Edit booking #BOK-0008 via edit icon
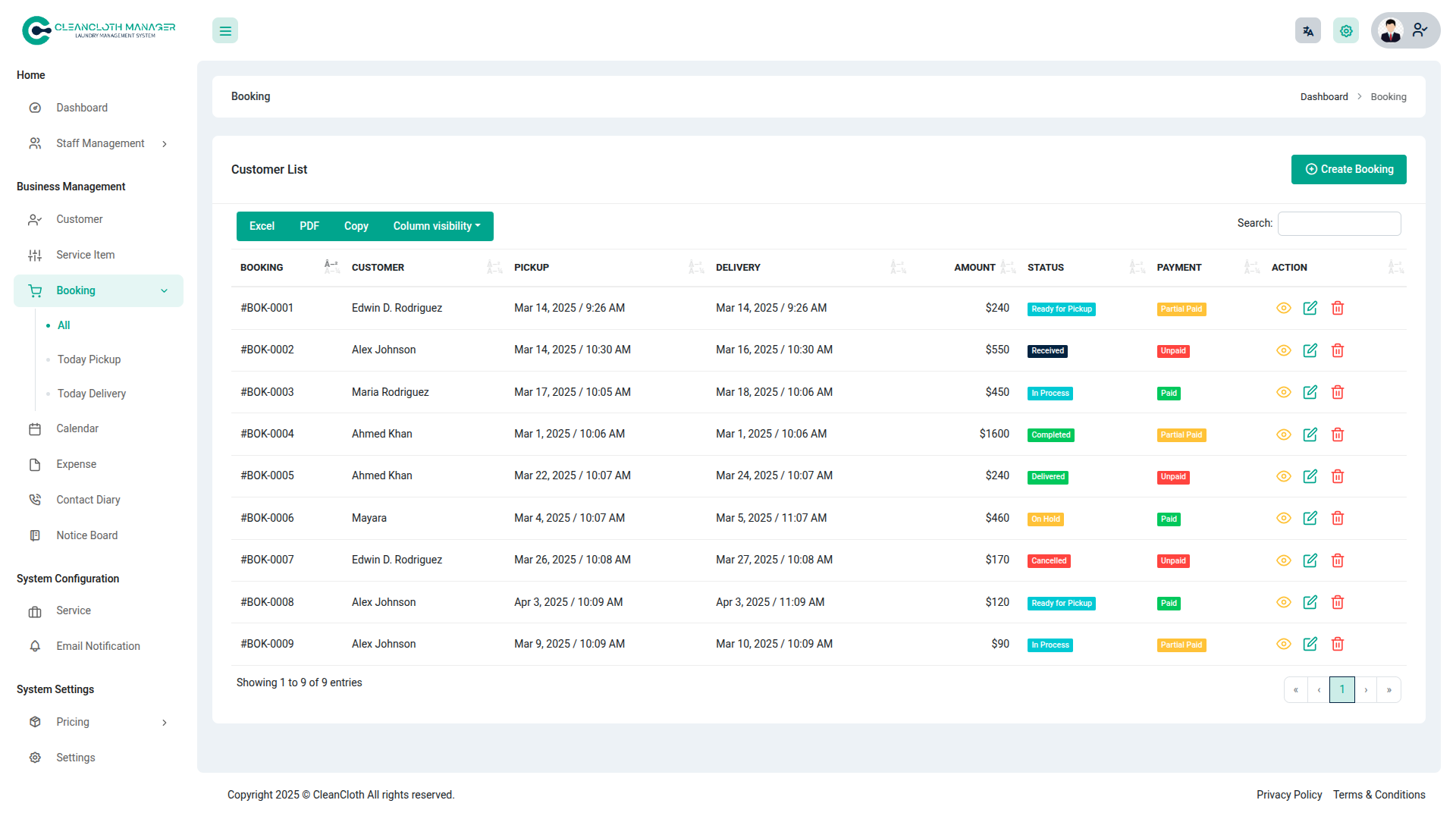This screenshot has width=1456, height=819. pos(1310,602)
